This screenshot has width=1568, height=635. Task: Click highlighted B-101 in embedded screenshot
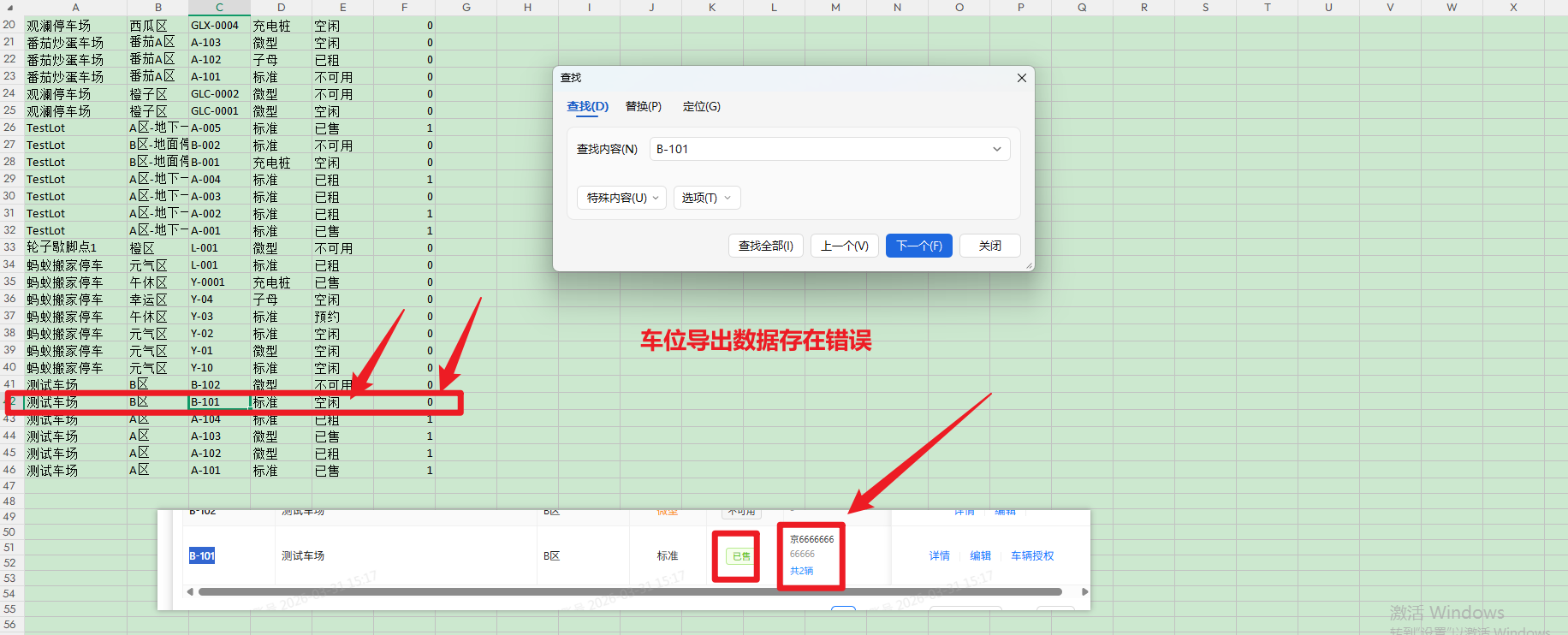click(202, 556)
